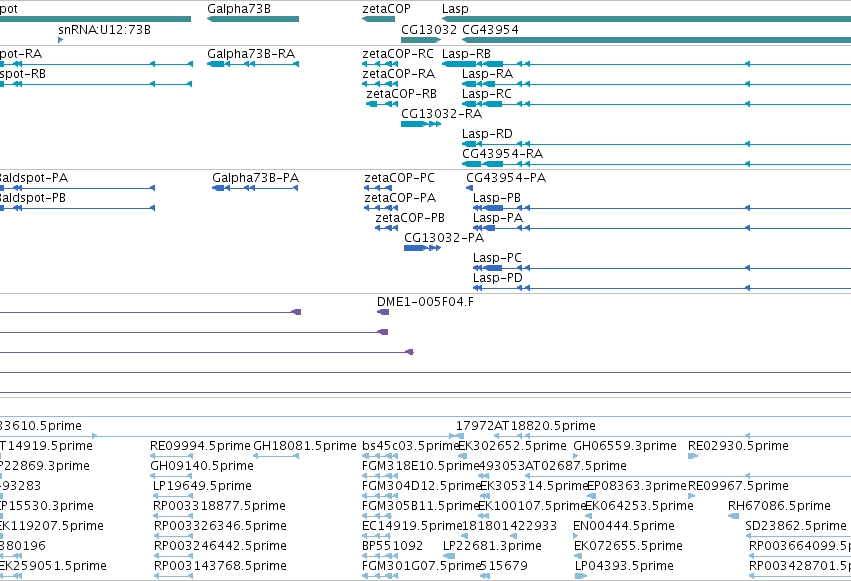The height and width of the screenshot is (581, 851).
Task: Click EST EN00444.5prime
Action: click(x=624, y=526)
